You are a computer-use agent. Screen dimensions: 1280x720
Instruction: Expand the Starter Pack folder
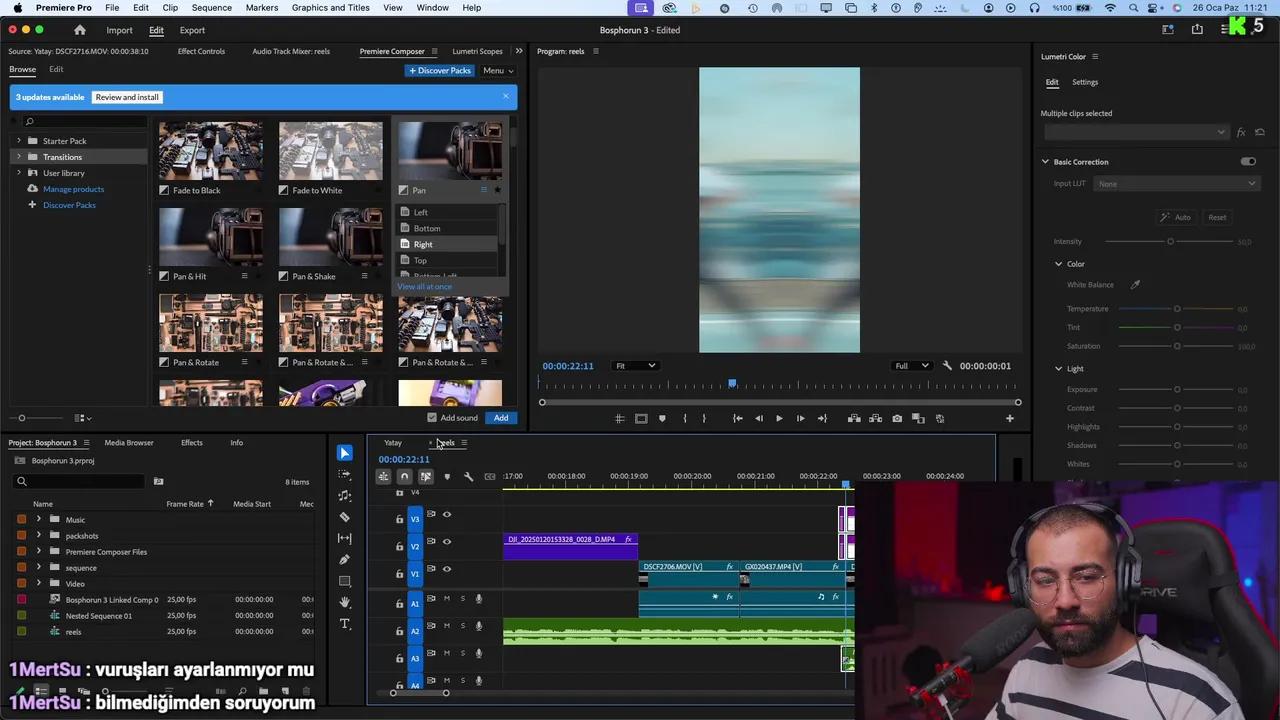click(x=18, y=141)
